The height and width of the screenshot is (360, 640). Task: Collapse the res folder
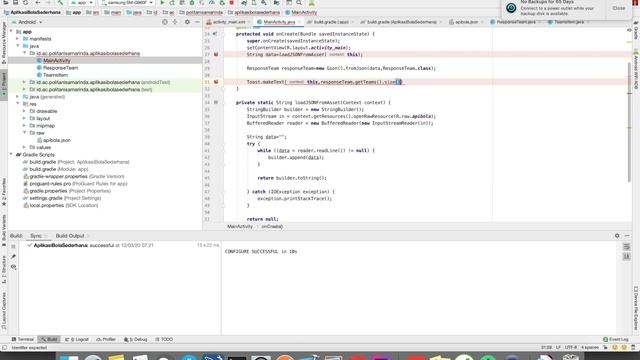tap(18, 104)
